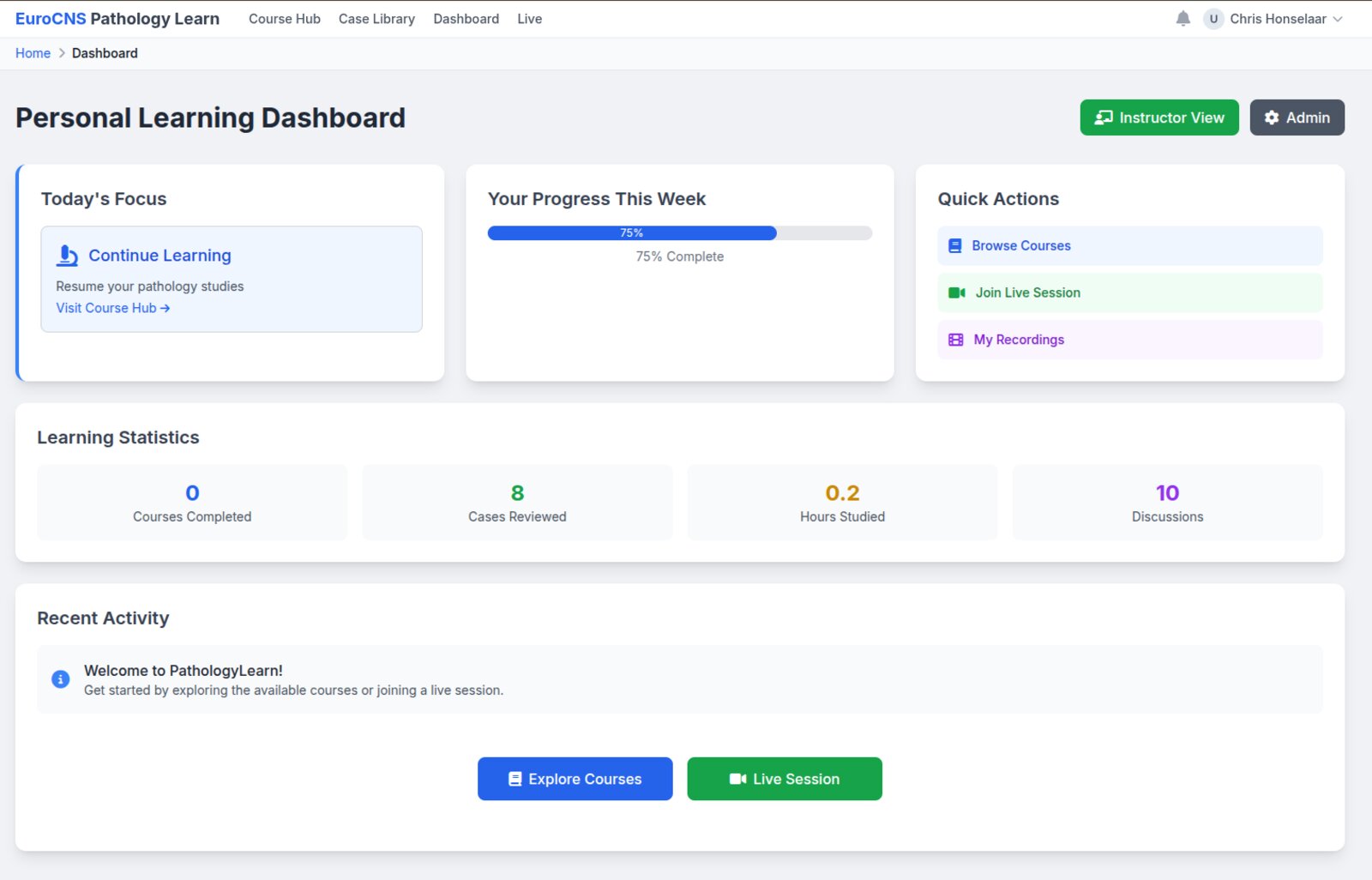Open the Course Hub menu item
1372x880 pixels.
[284, 18]
